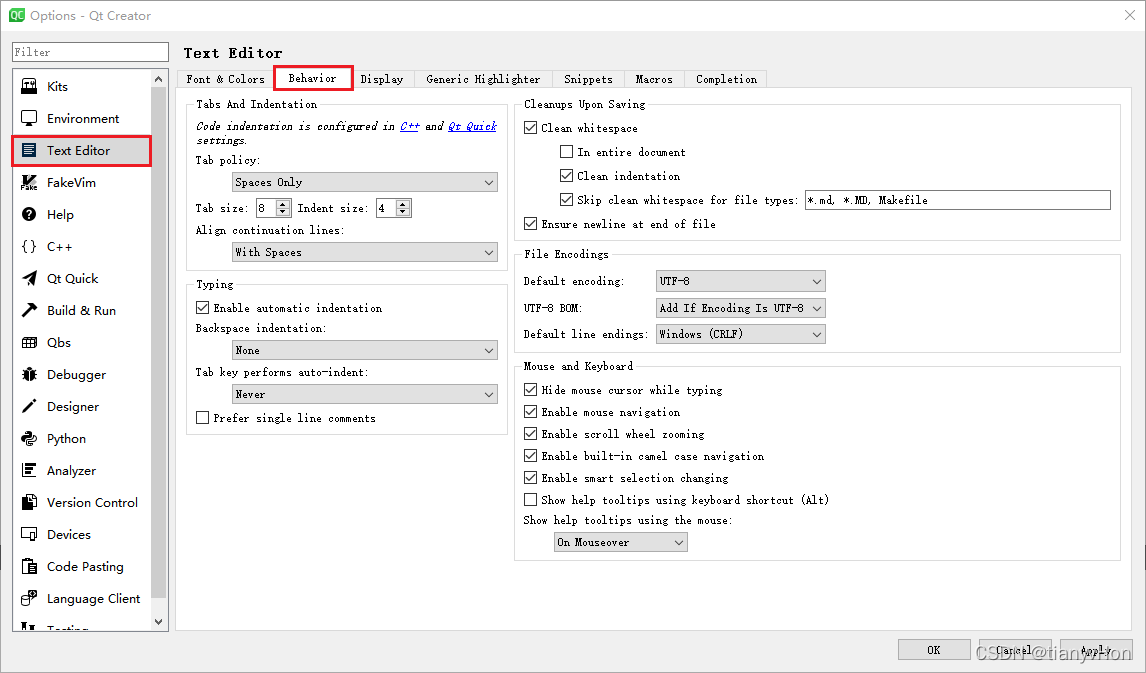Click category list scroll up arrow

[x=159, y=78]
